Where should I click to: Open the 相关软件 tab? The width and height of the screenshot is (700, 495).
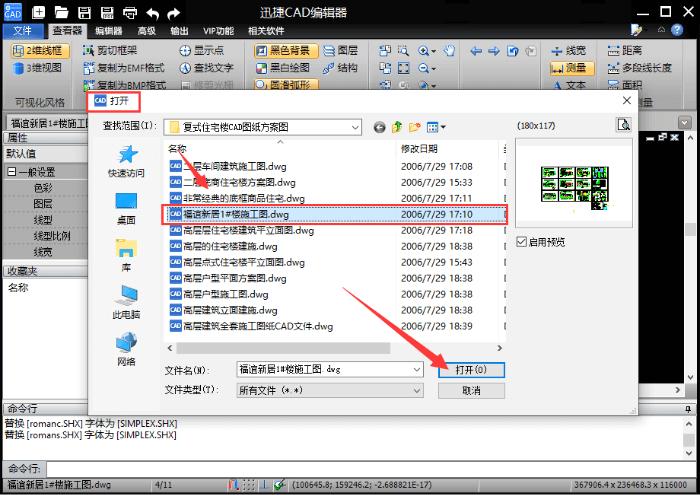pyautogui.click(x=266, y=31)
